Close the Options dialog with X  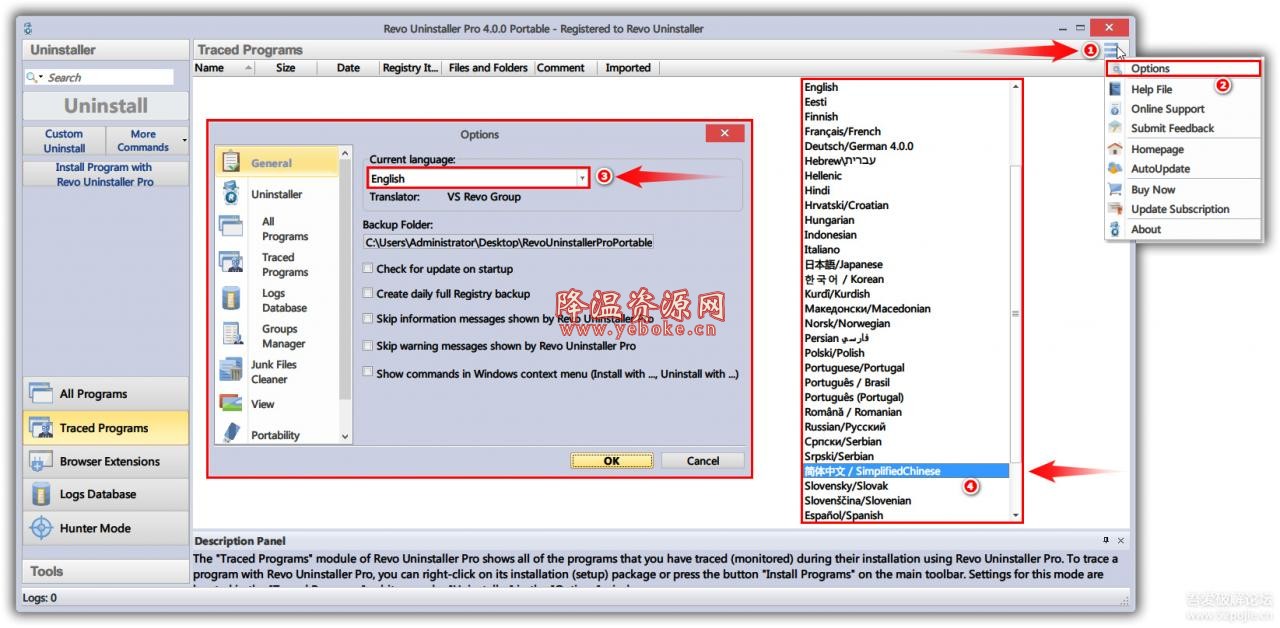(x=724, y=134)
